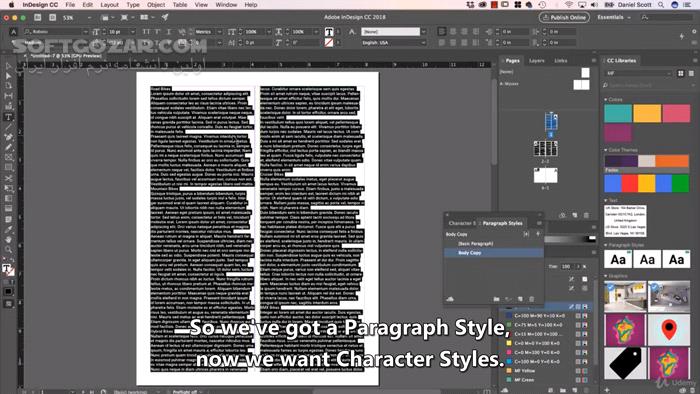
Task: Click new page icon in Pages panel
Action: pyautogui.click(x=575, y=215)
